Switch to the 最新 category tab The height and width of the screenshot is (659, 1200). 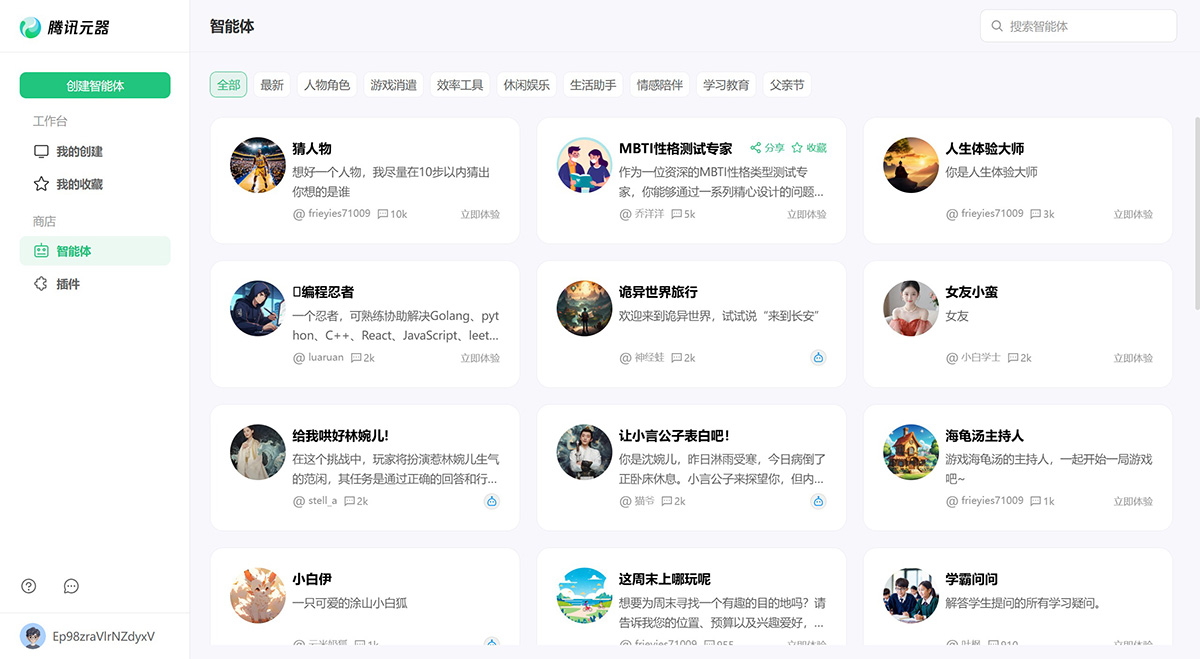point(273,85)
